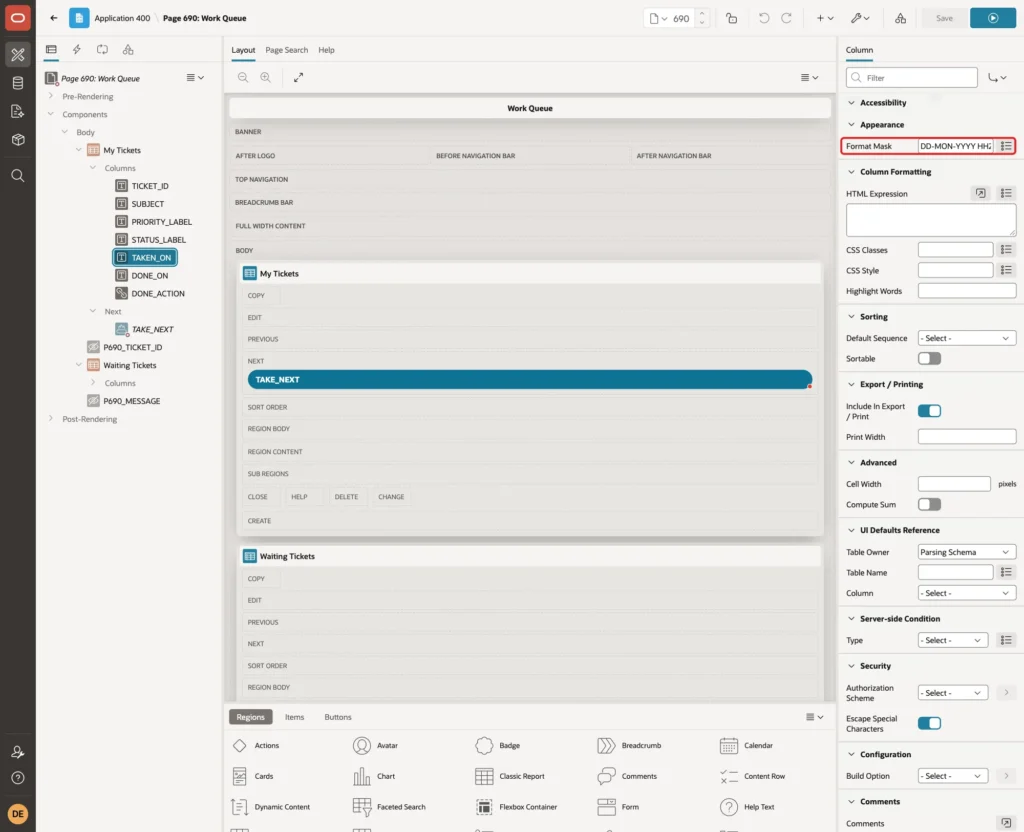Click the Save button
Viewport: 1024px width, 832px height.
(x=944, y=18)
